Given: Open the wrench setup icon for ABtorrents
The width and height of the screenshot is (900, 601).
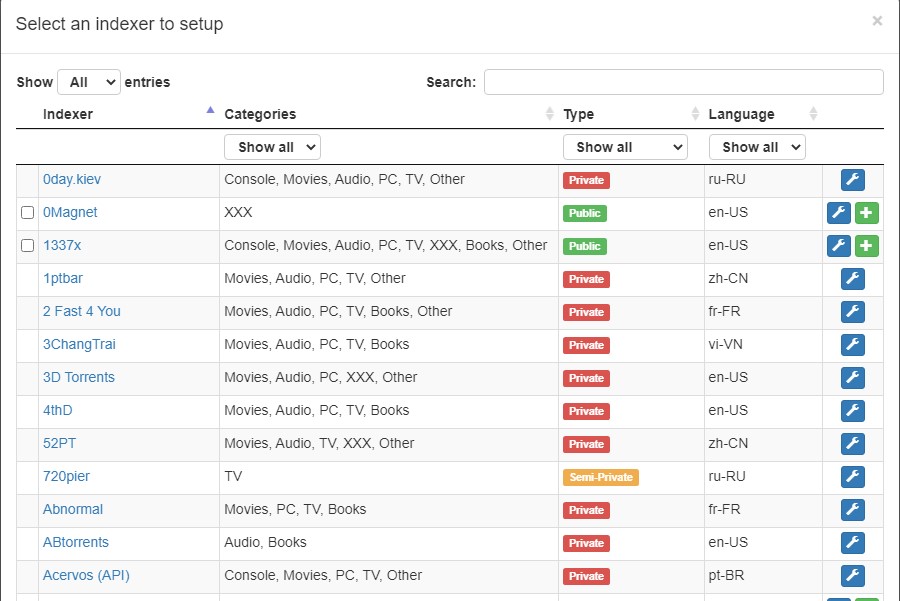Looking at the screenshot, I should [x=852, y=542].
